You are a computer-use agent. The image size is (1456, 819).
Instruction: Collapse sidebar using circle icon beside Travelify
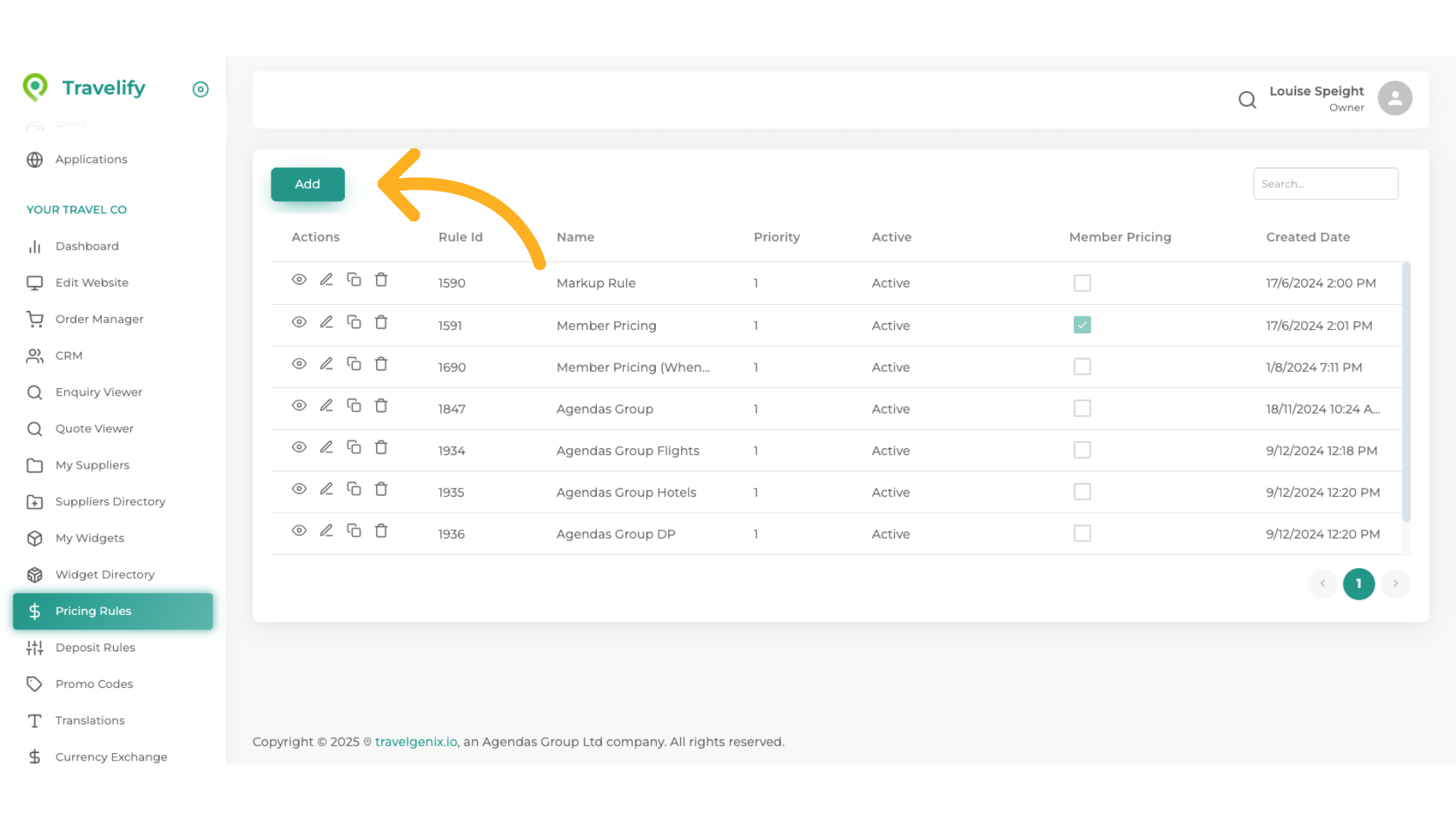point(200,89)
